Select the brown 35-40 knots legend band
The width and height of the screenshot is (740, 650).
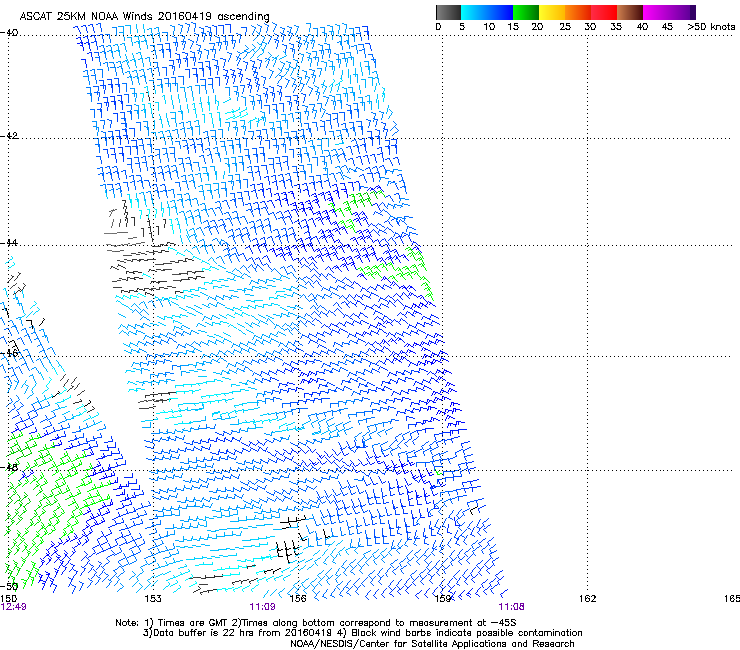point(630,12)
